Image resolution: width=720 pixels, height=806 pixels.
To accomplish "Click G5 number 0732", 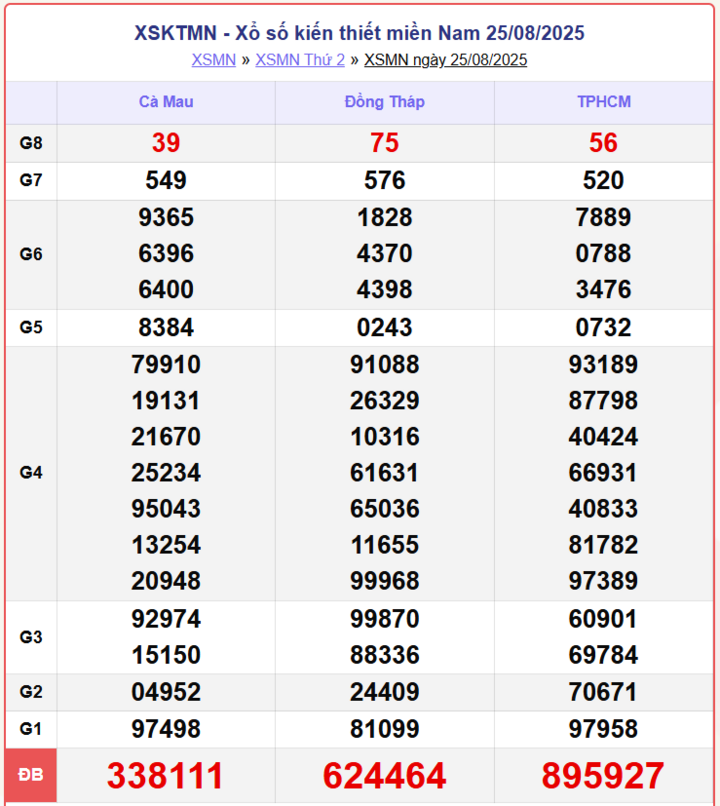I will pos(603,327).
